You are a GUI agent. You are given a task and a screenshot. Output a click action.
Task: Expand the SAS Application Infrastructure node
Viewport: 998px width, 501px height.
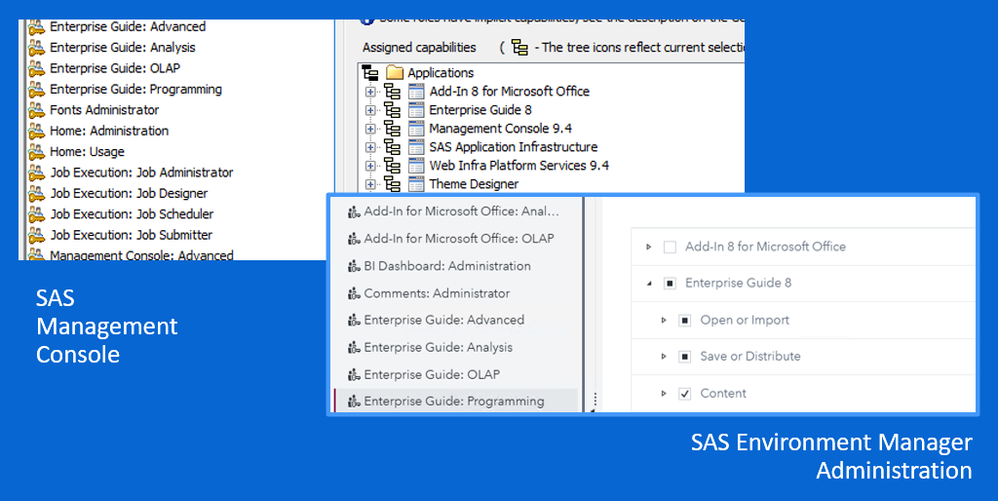click(370, 147)
